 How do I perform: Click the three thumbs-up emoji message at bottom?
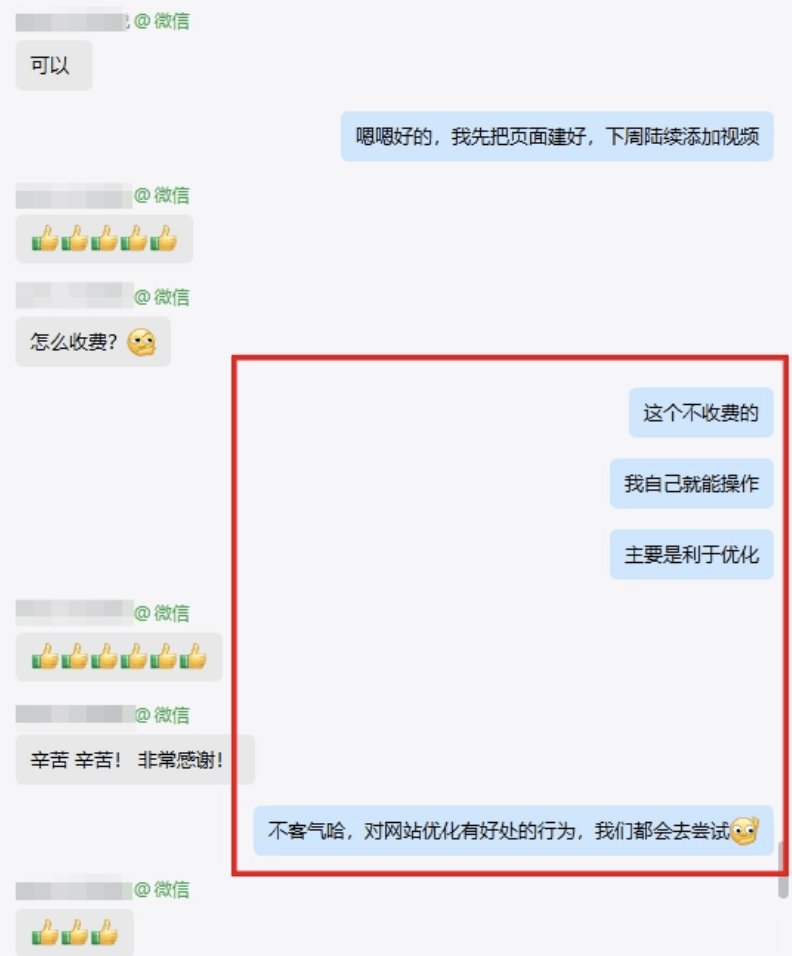tap(74, 932)
